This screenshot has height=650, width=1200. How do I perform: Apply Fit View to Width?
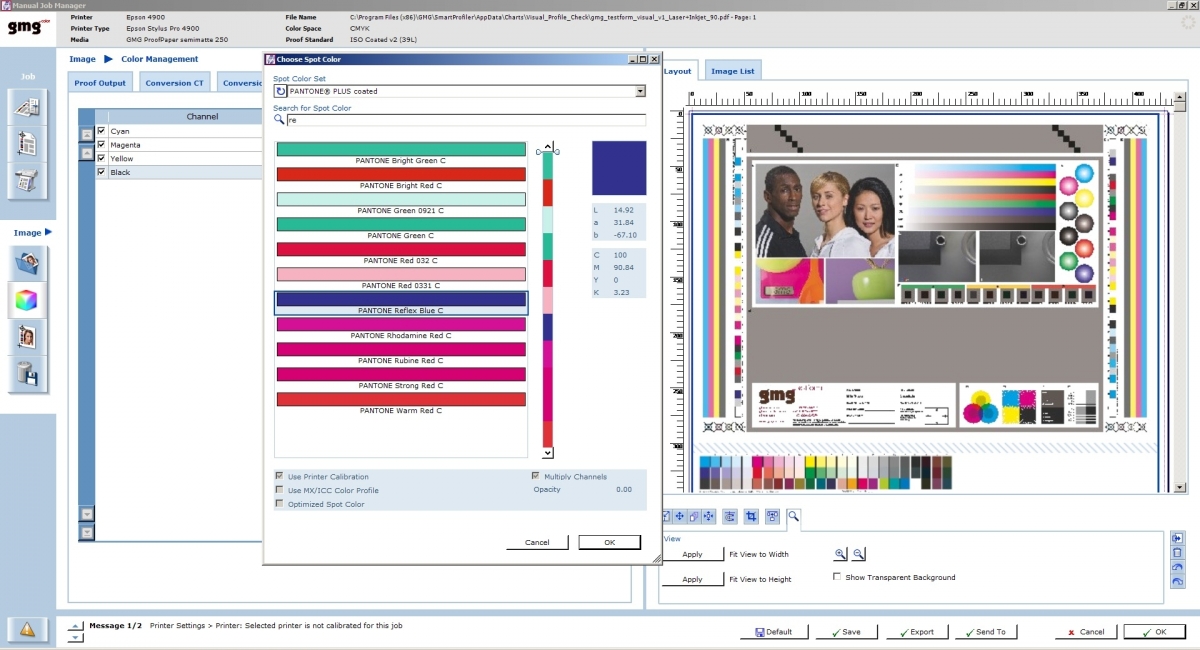point(692,554)
